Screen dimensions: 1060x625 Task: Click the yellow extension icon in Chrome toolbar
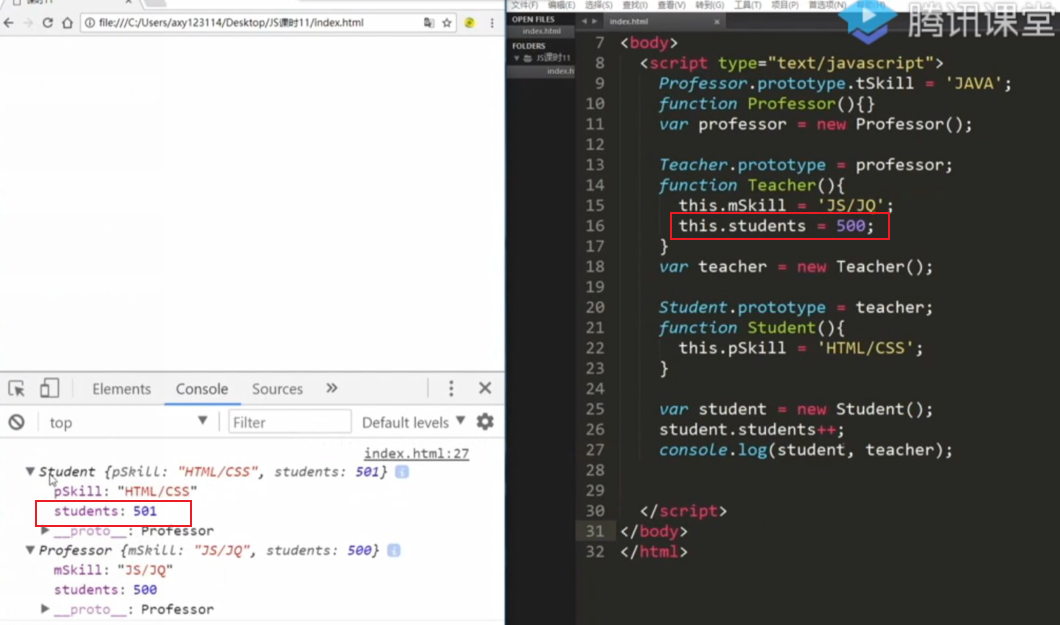(x=470, y=22)
